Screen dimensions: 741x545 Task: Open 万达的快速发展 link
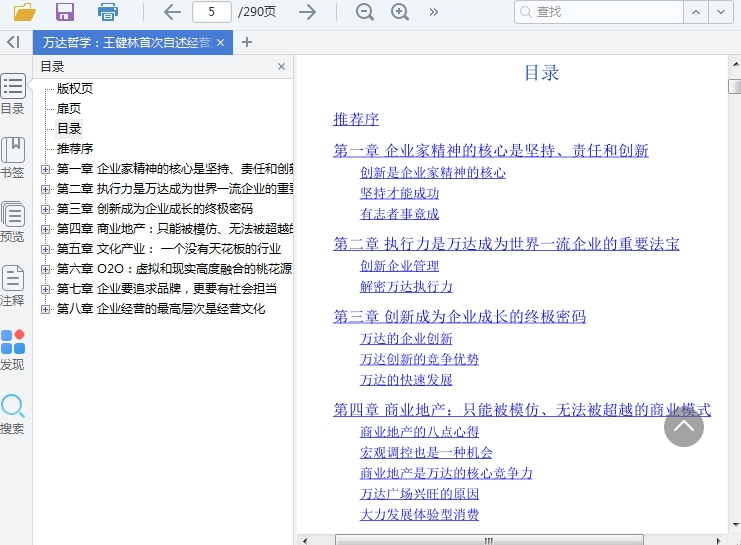(406, 380)
